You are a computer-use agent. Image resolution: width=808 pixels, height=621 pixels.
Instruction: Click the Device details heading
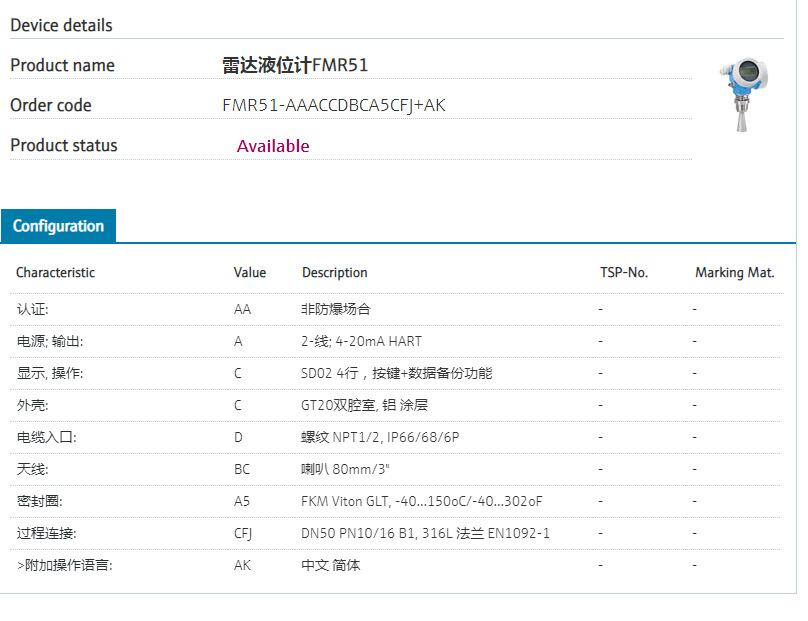[x=60, y=25]
